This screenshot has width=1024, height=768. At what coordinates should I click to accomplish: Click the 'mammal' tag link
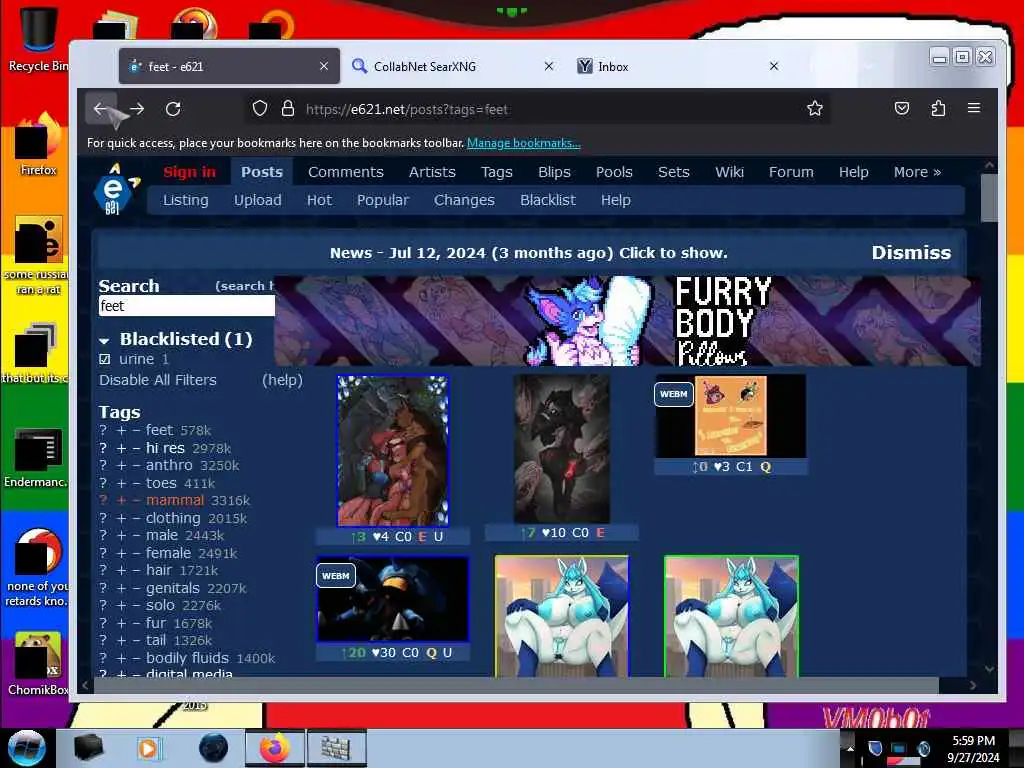click(x=174, y=500)
